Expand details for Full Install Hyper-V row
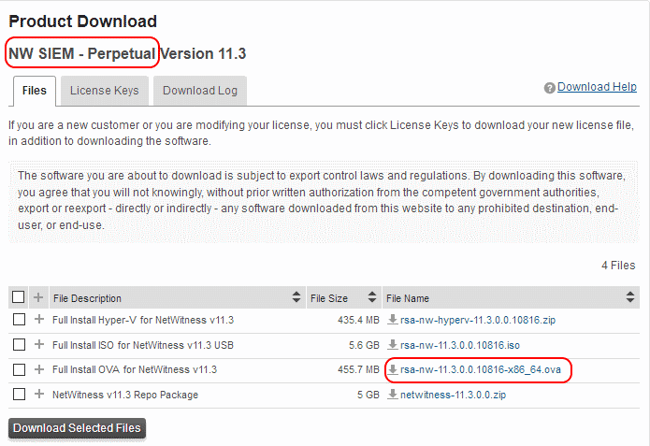 tap(39, 319)
